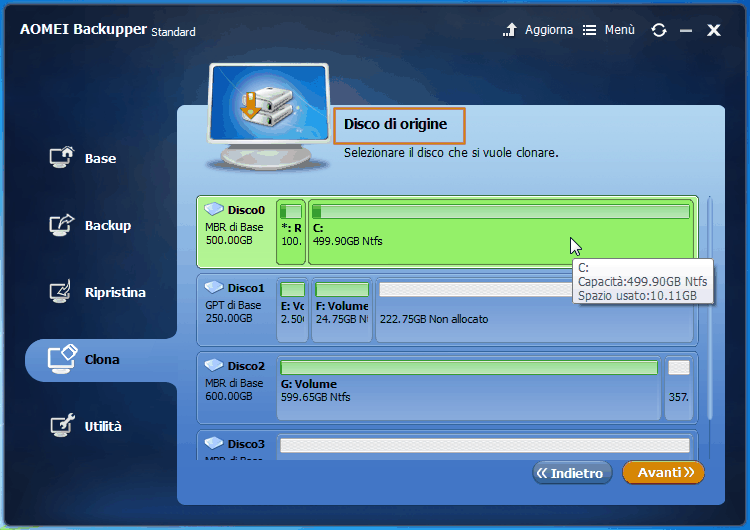Image resolution: width=750 pixels, height=530 pixels.
Task: Select the E: 2.50 partition on Disco1
Action: pos(292,310)
